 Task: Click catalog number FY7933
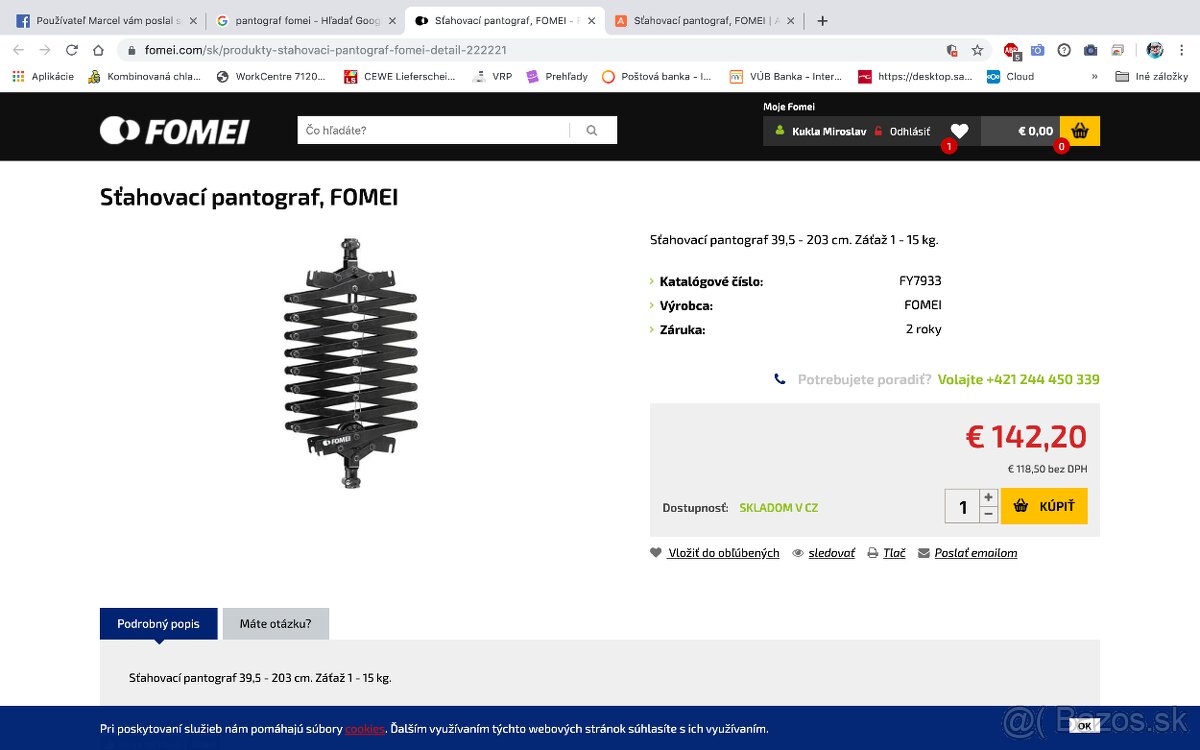pos(920,281)
